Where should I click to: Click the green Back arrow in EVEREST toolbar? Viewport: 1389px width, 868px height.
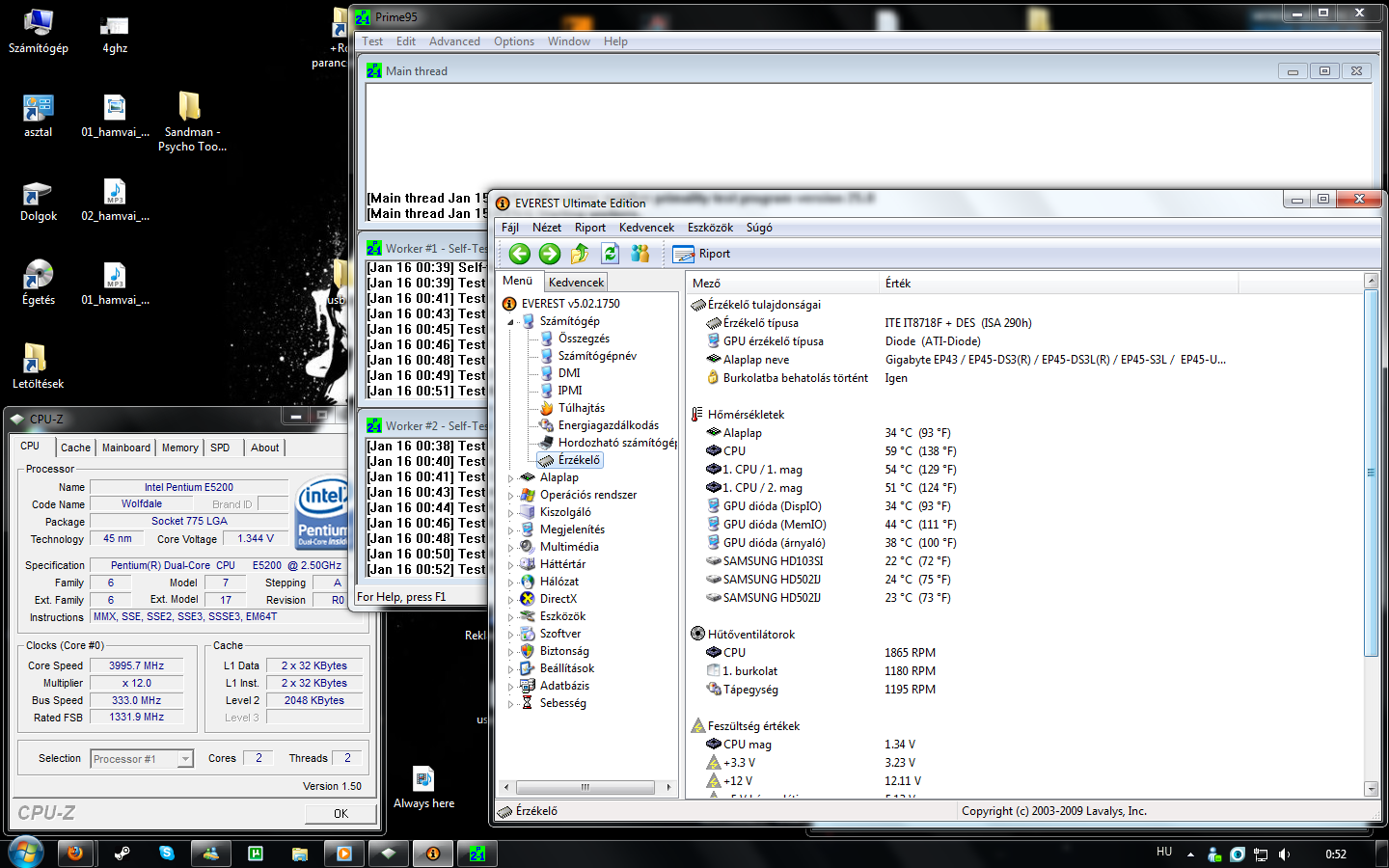point(520,254)
